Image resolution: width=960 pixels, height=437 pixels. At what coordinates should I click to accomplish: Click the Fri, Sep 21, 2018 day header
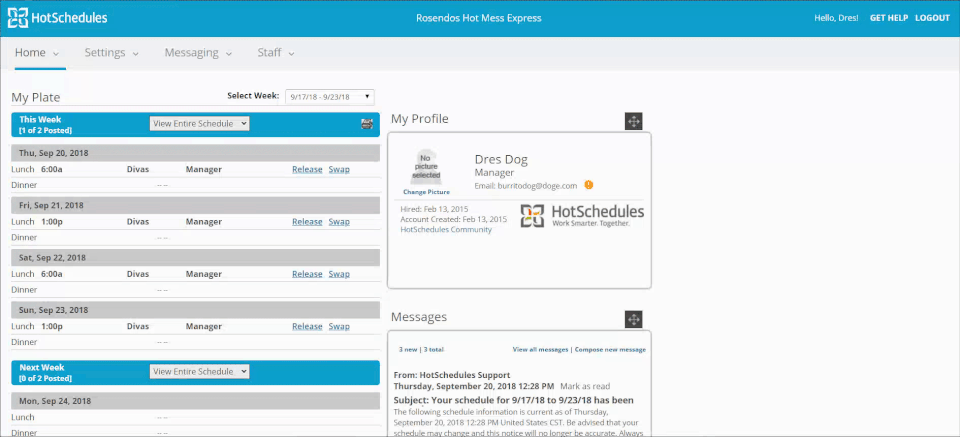(x=195, y=206)
